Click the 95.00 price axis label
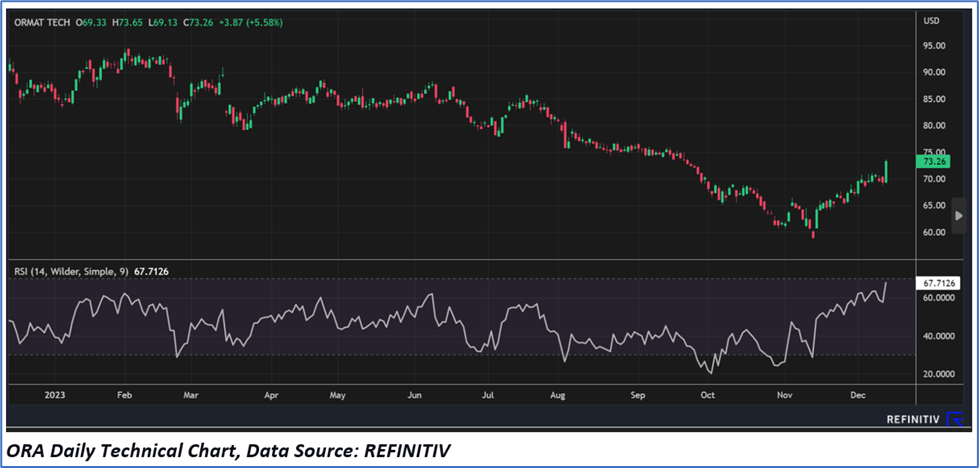The width and height of the screenshot is (979, 468). 934,46
